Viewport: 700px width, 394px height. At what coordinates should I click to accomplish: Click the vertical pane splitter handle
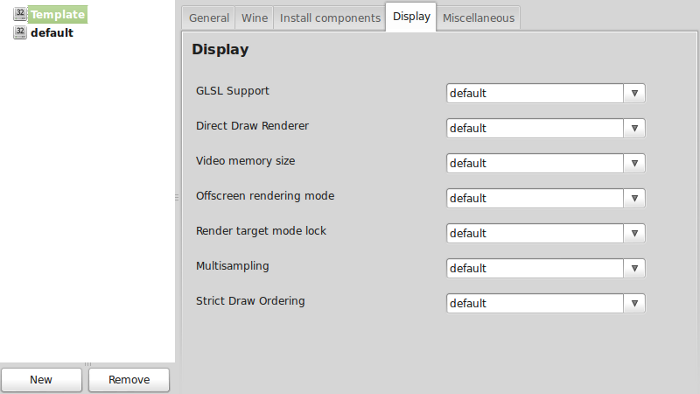[x=177, y=197]
